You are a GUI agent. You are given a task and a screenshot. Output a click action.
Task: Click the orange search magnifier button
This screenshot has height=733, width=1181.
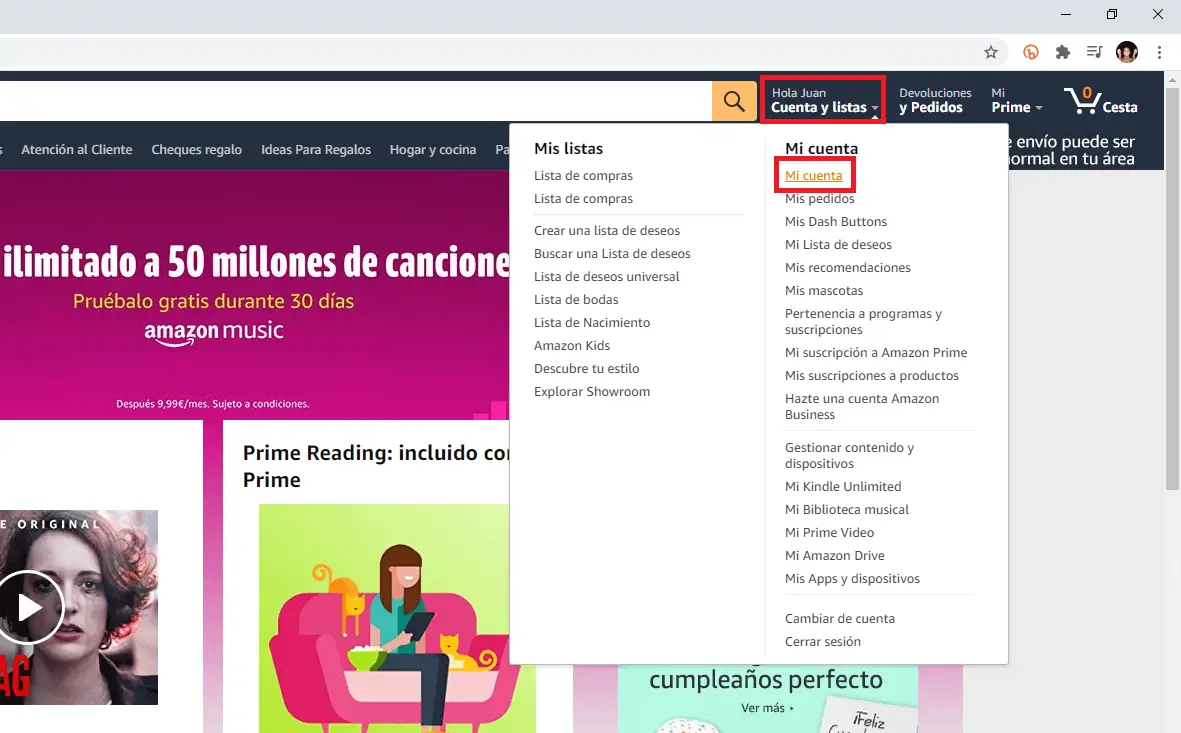click(734, 101)
